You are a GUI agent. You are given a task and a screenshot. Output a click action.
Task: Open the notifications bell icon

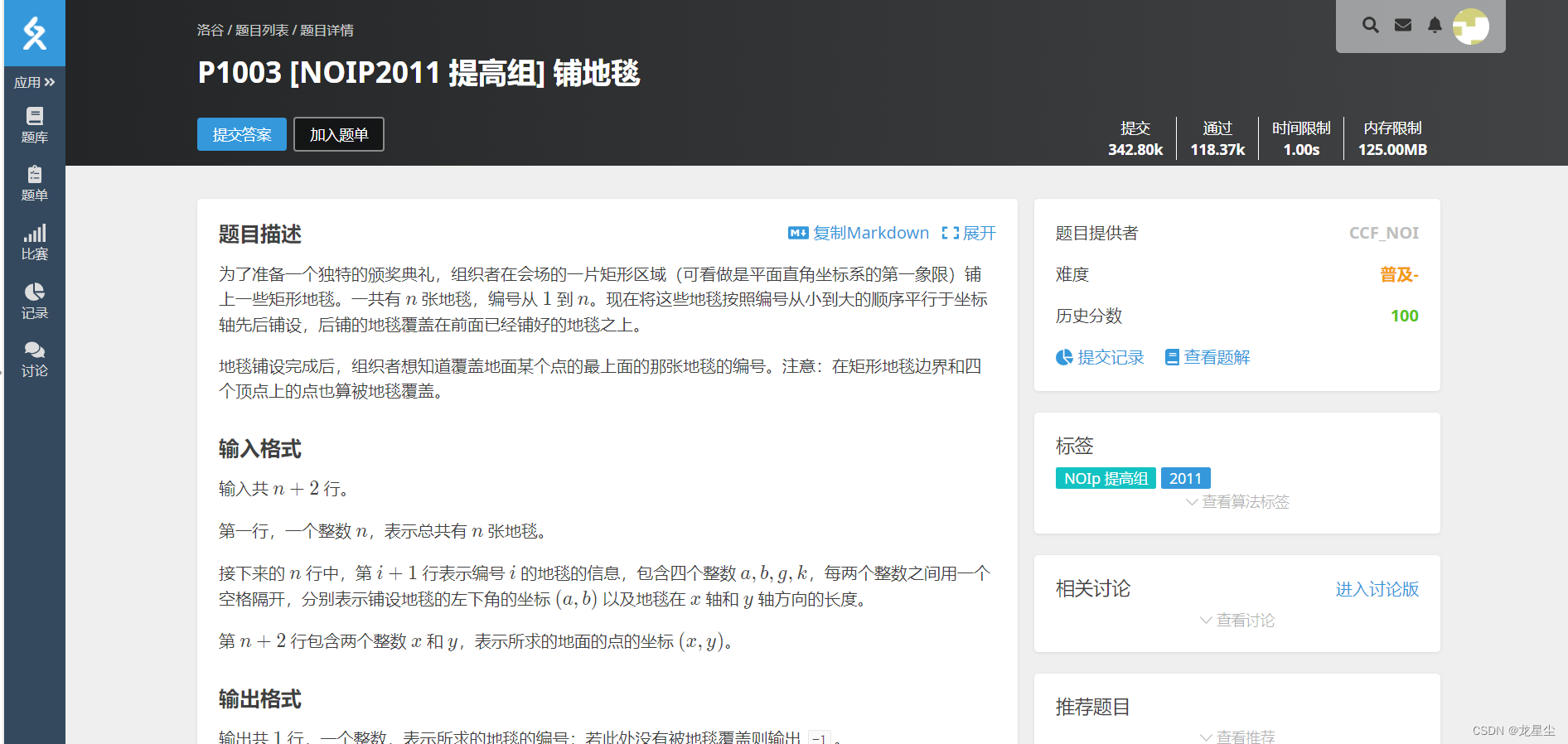click(x=1435, y=26)
